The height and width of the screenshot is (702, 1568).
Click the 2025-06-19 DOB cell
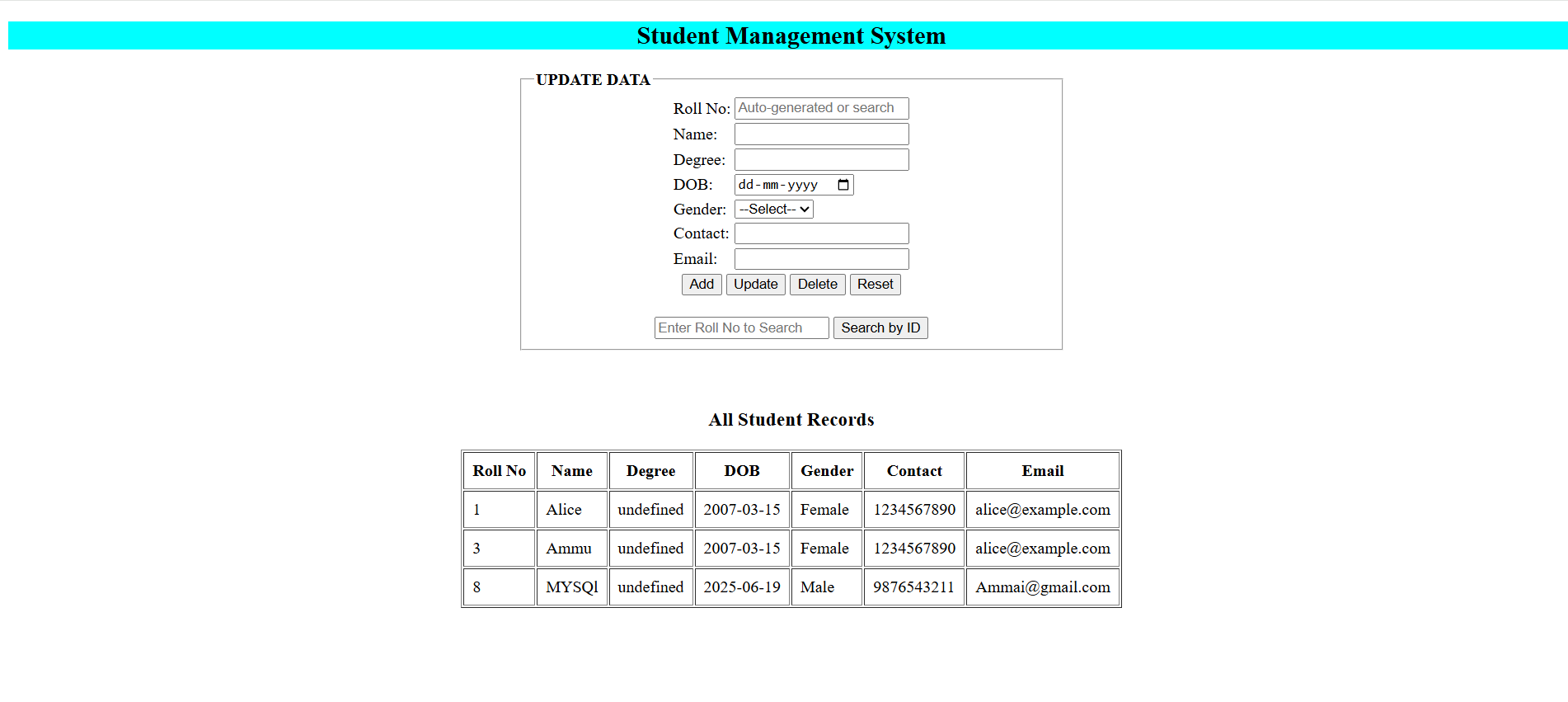(742, 587)
